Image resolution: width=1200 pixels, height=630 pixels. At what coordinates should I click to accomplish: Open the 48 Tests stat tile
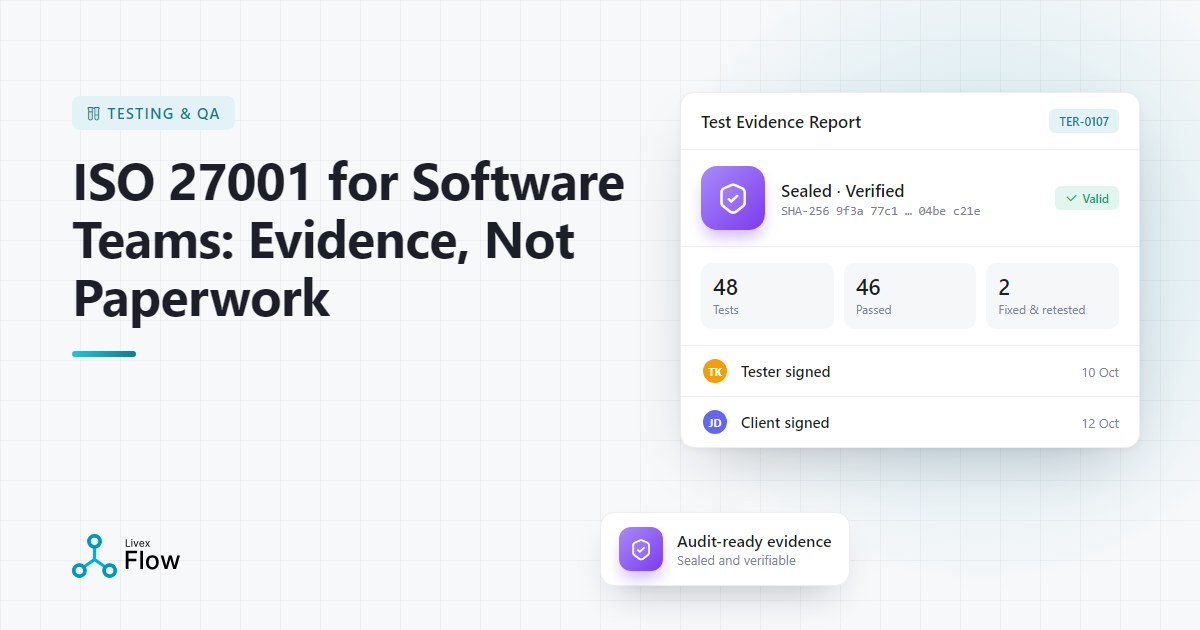(x=767, y=296)
